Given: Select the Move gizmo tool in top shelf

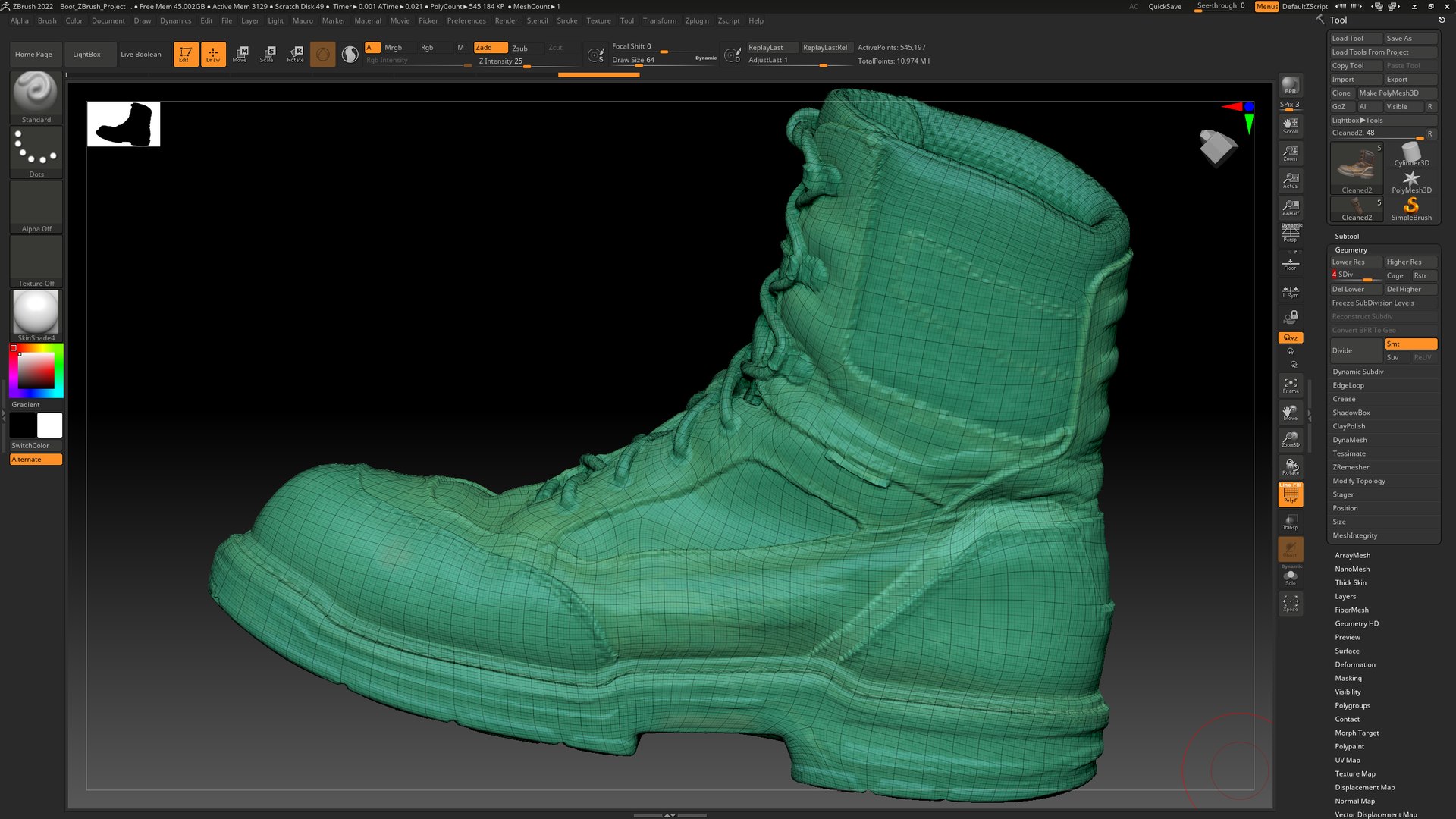Looking at the screenshot, I should tap(240, 54).
